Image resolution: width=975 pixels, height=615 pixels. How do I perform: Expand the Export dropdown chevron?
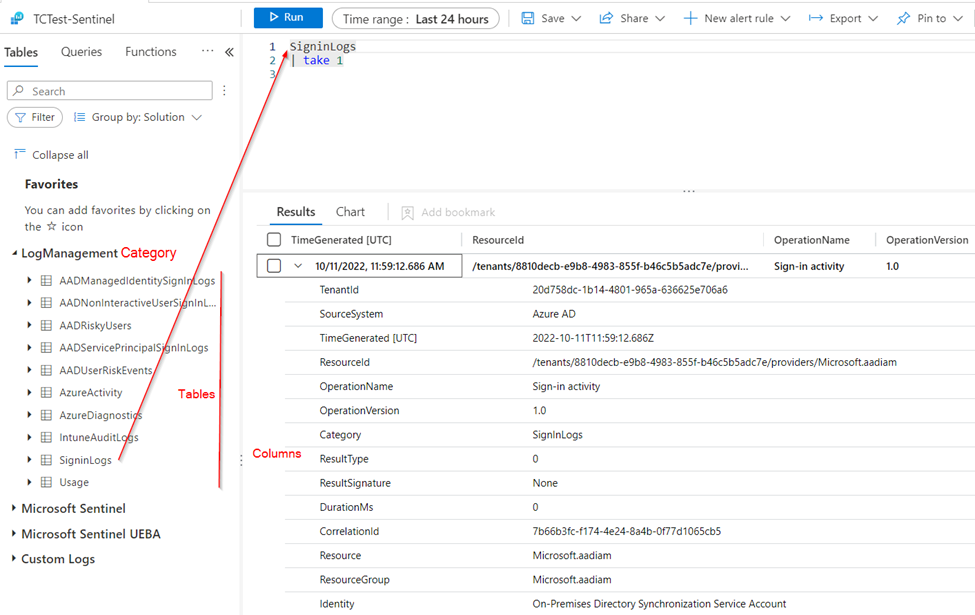873,19
